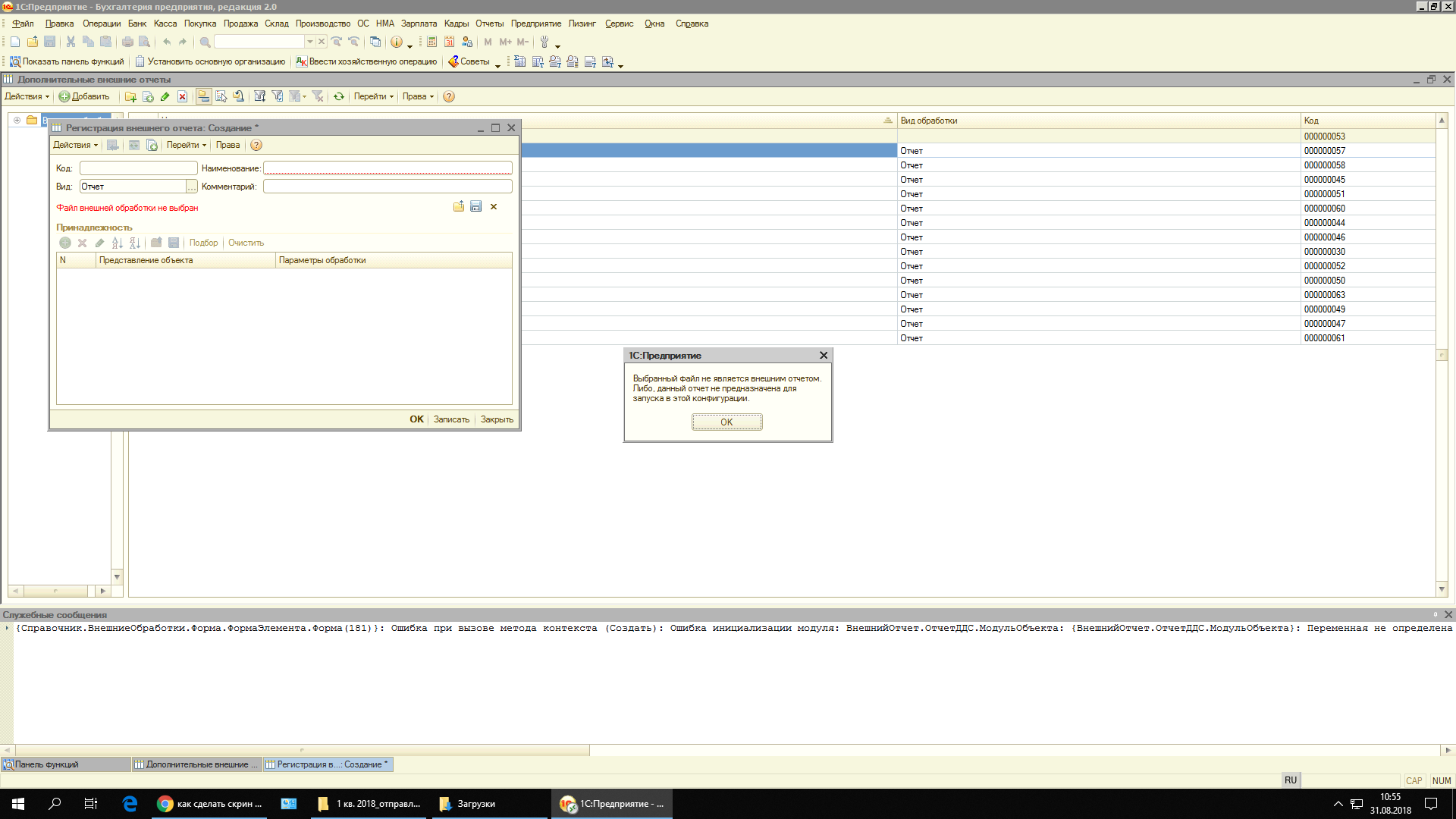This screenshot has height=819, width=1456.
Task: Click OK in the error message dialog
Action: [x=726, y=422]
